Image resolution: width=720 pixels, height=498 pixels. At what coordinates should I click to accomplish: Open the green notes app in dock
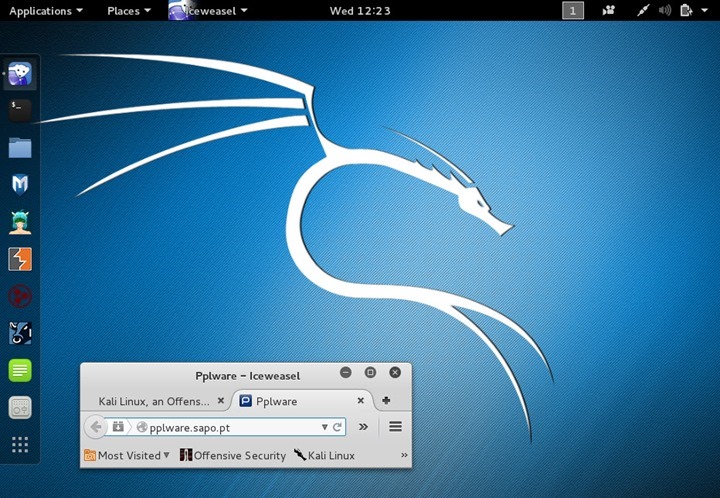click(20, 370)
